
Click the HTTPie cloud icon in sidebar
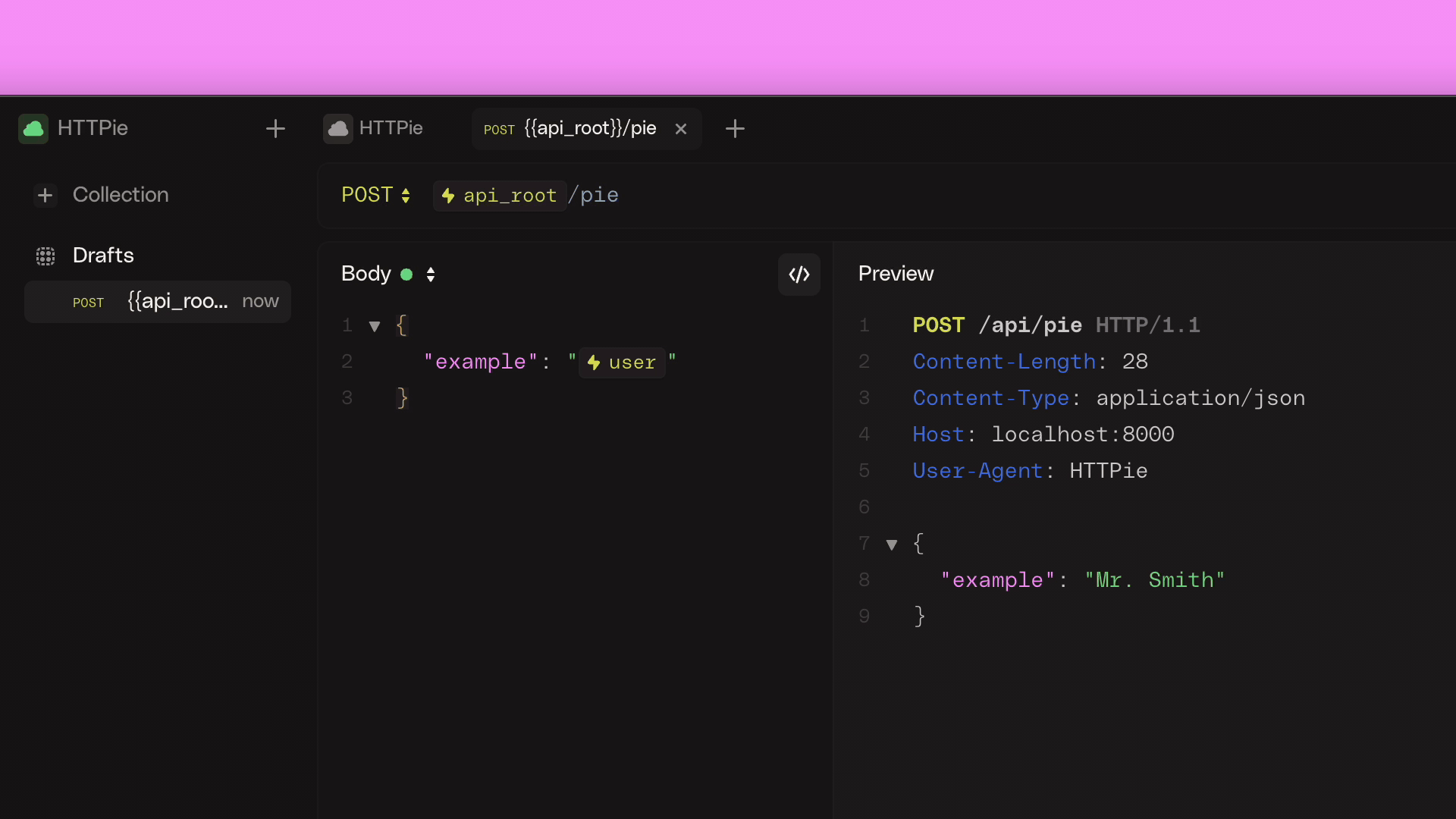33,127
